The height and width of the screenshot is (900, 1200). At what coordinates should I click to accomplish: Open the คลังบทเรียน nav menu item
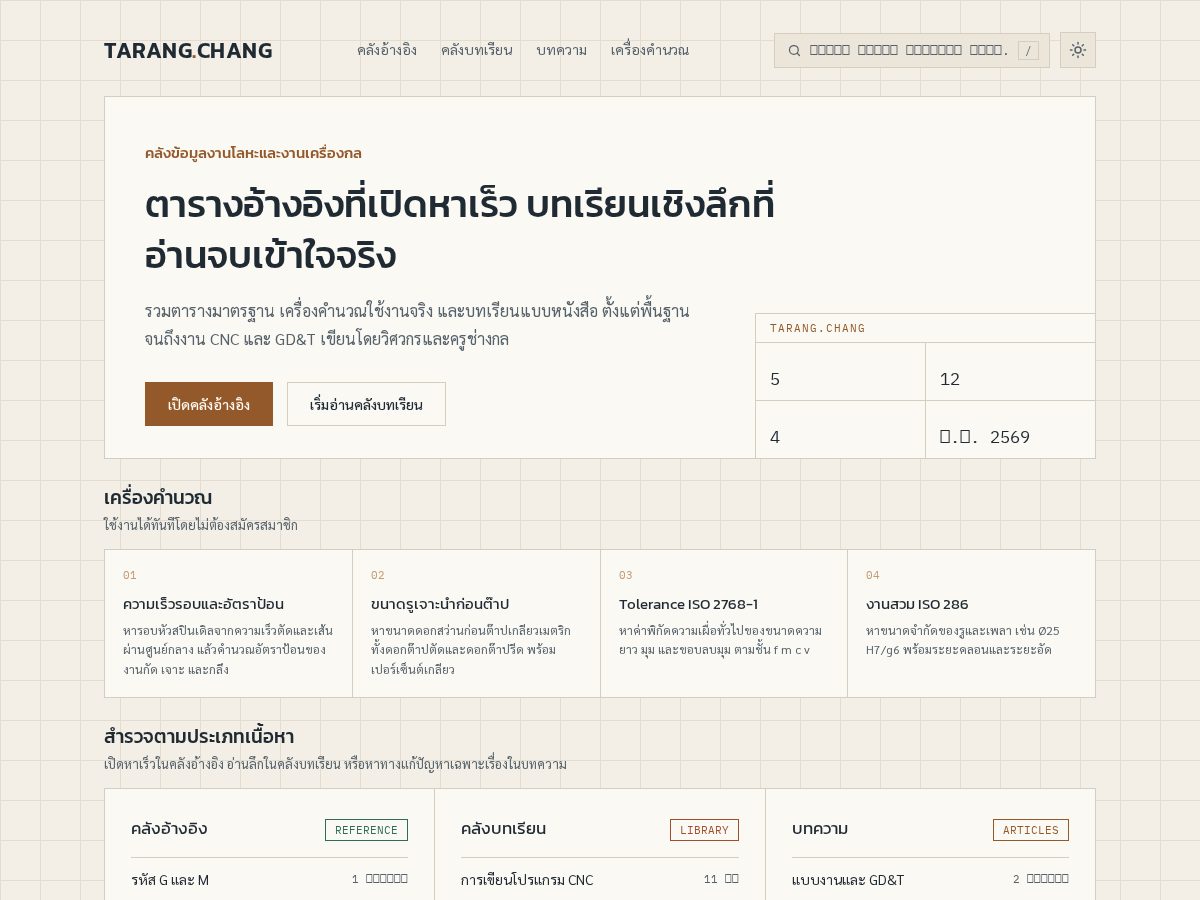(477, 50)
